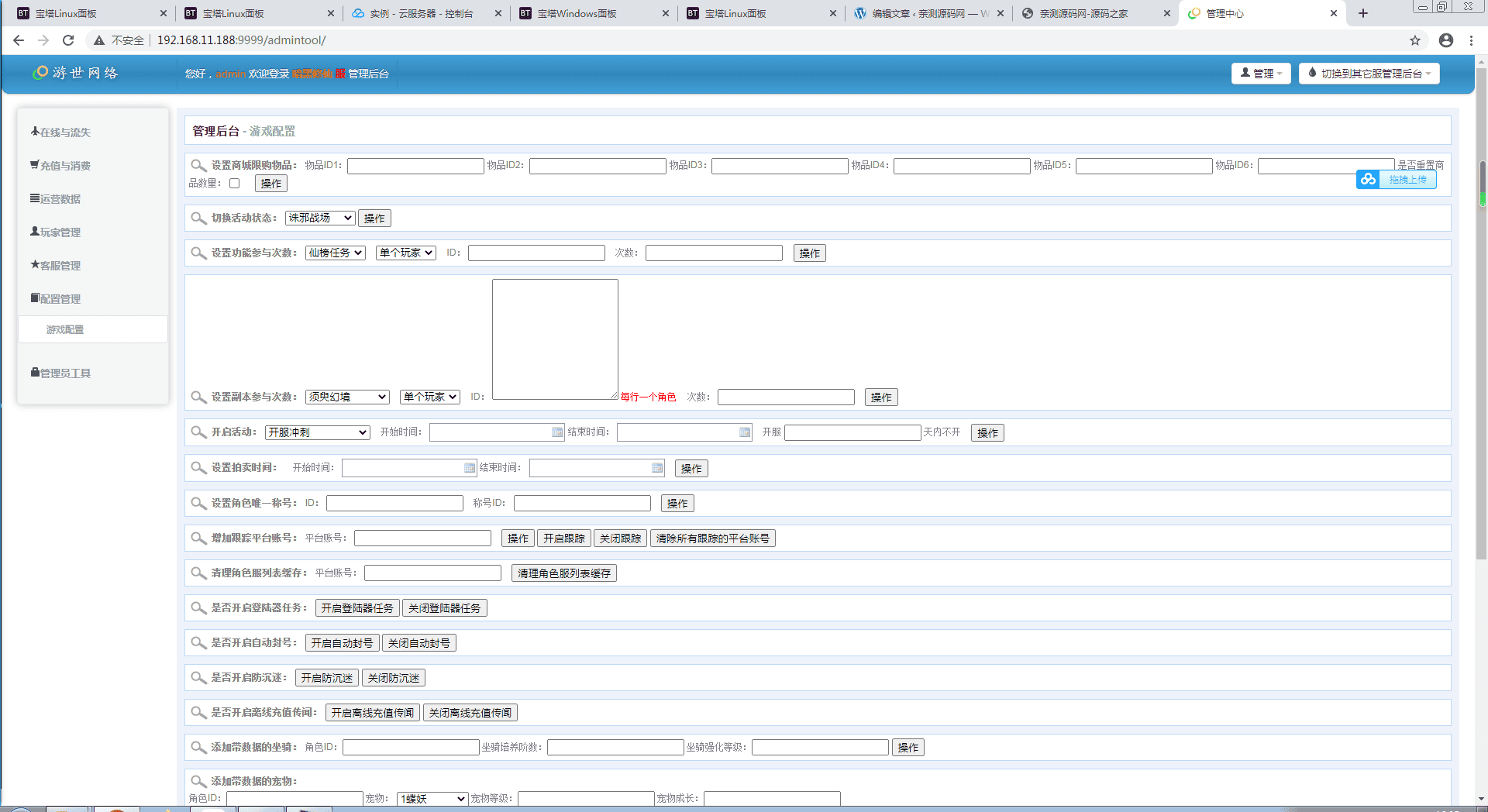Viewport: 1488px width, 812px height.
Task: Switch to 实例 - 云服务器 - 控制台 tab
Action: [x=425, y=13]
